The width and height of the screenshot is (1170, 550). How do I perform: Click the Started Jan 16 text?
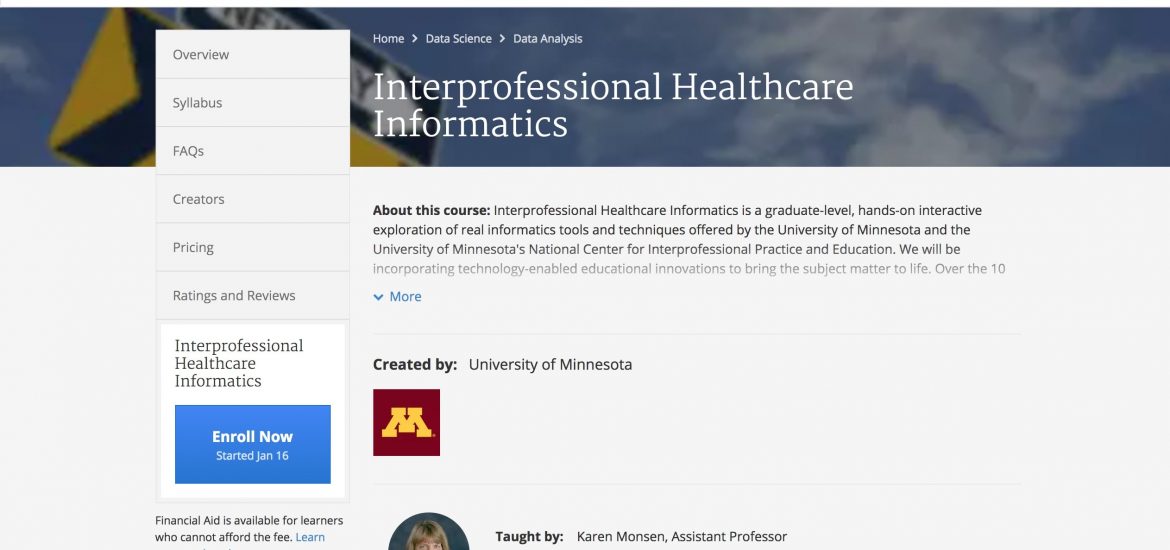(252, 456)
